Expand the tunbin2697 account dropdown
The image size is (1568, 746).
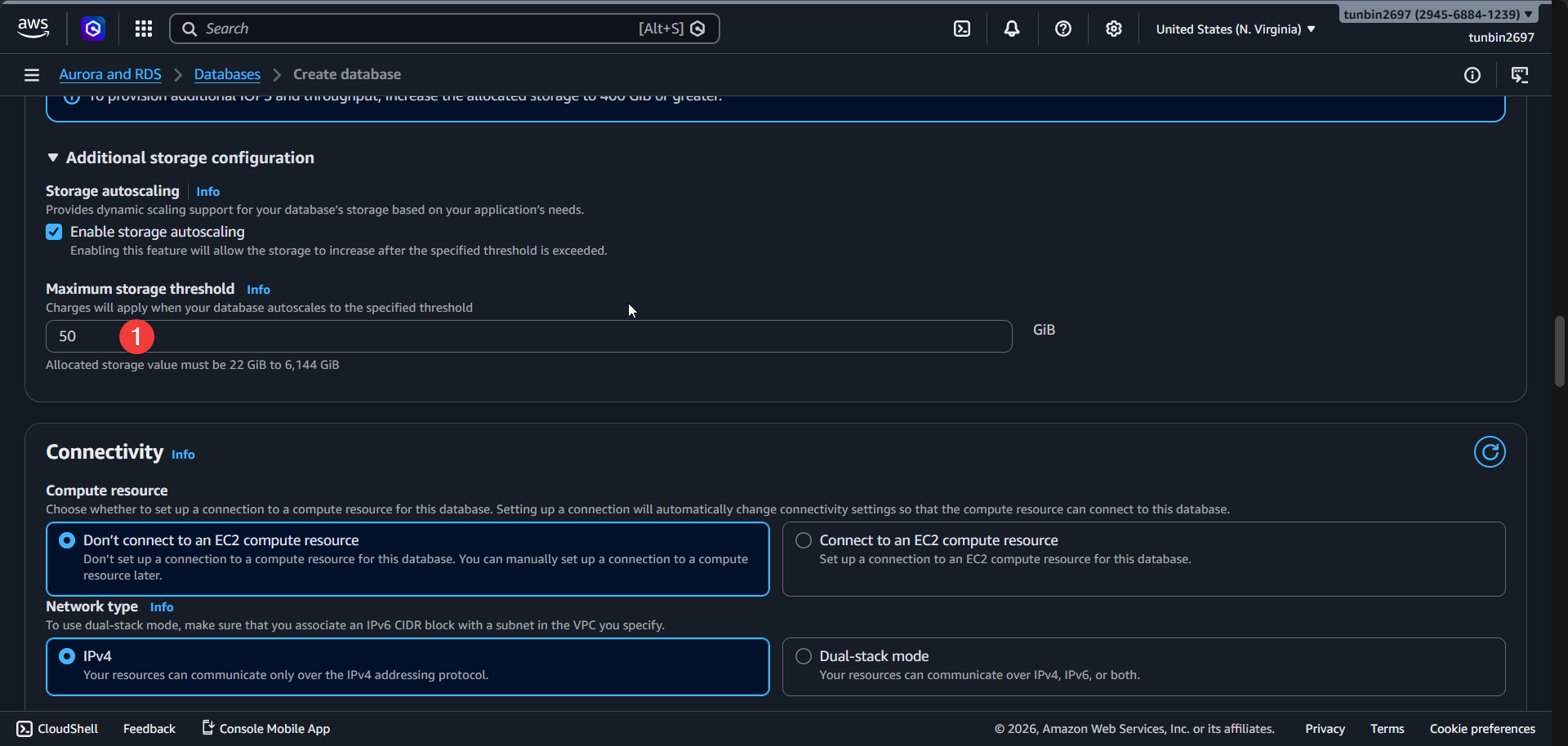[1437, 13]
